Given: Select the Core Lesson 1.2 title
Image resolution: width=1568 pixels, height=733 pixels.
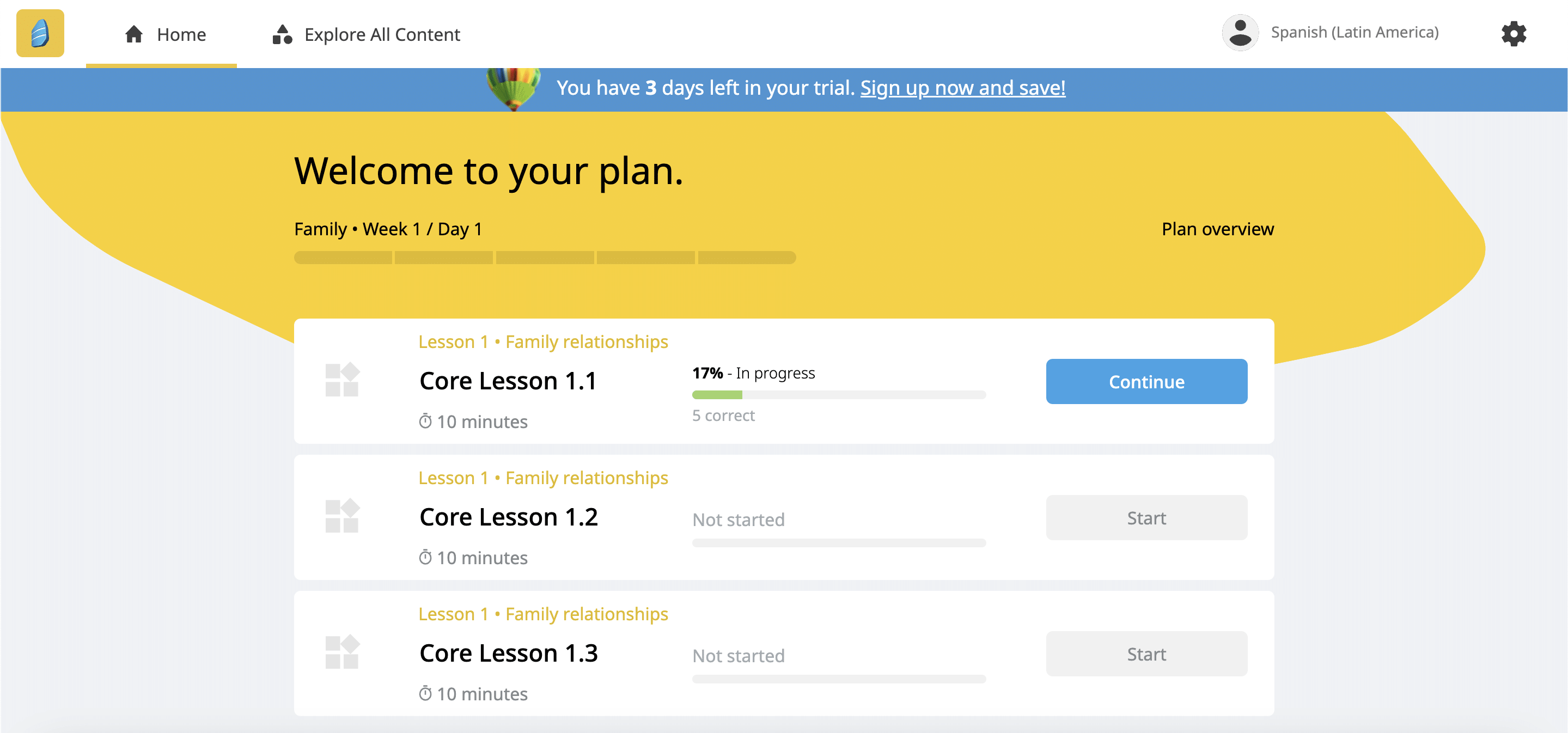Looking at the screenshot, I should tap(508, 517).
